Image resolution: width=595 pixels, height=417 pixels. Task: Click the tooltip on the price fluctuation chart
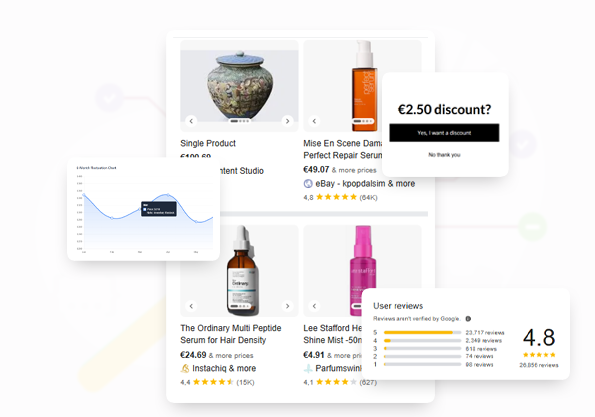[159, 209]
